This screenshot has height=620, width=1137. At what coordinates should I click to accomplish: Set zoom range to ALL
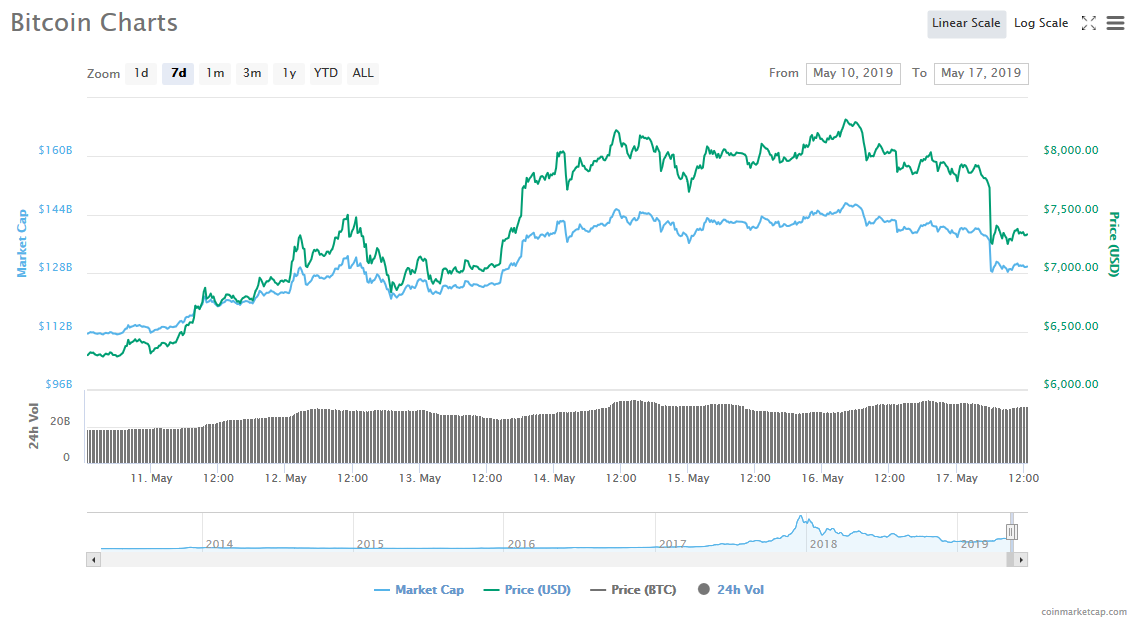tap(363, 73)
